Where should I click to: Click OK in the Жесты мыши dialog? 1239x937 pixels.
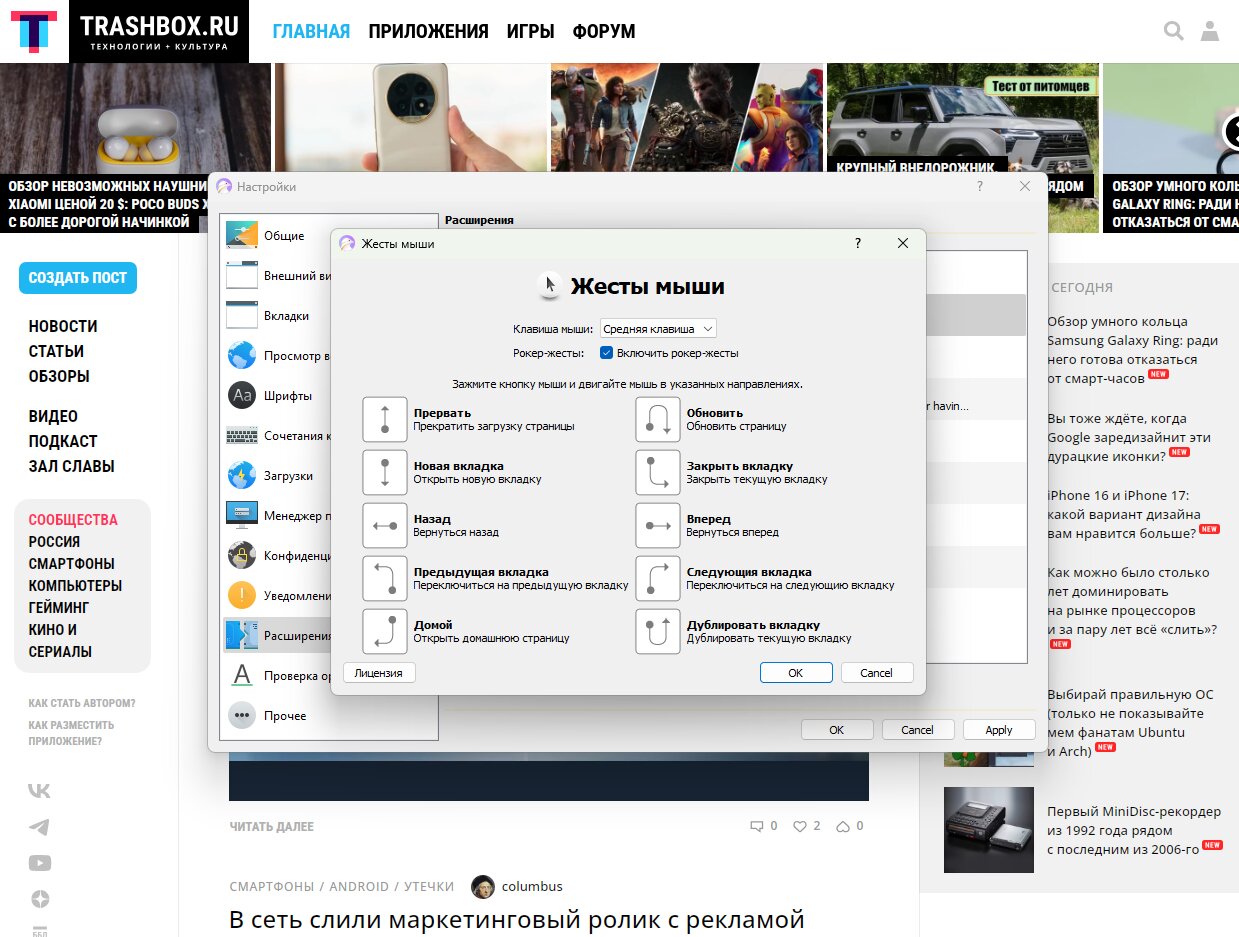(x=796, y=673)
